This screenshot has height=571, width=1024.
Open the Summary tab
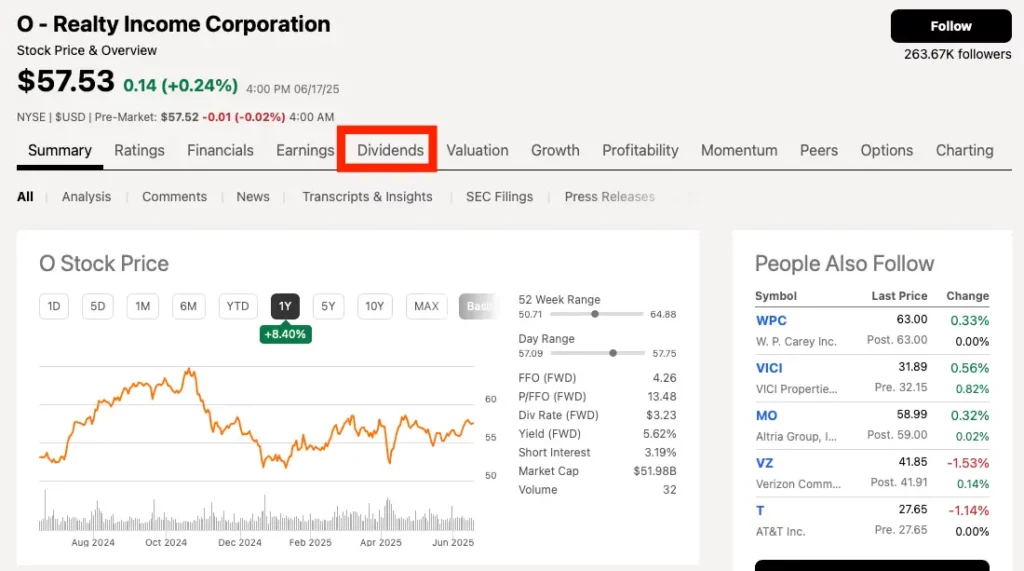click(x=59, y=150)
